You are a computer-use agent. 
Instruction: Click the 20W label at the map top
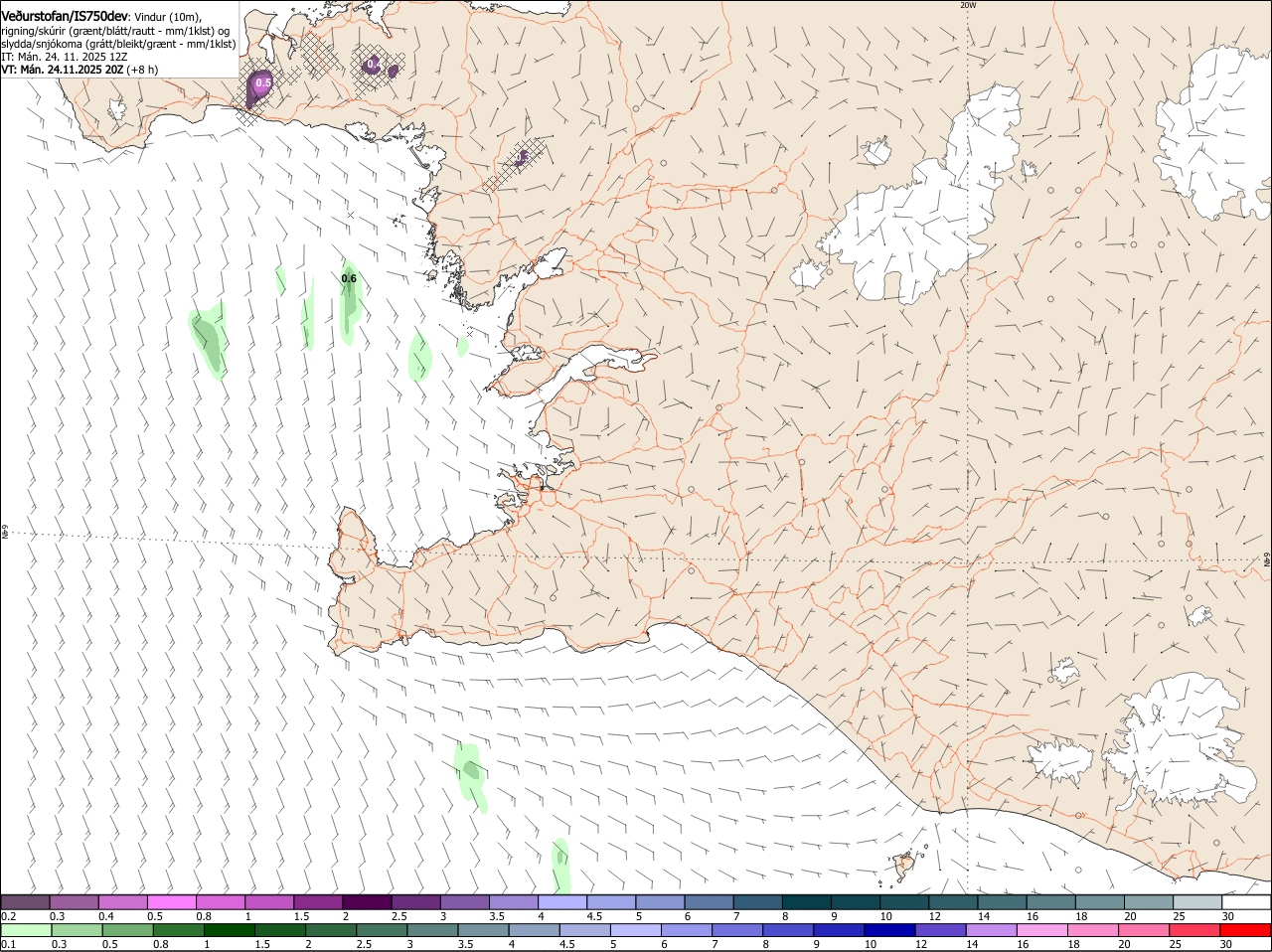(968, 5)
